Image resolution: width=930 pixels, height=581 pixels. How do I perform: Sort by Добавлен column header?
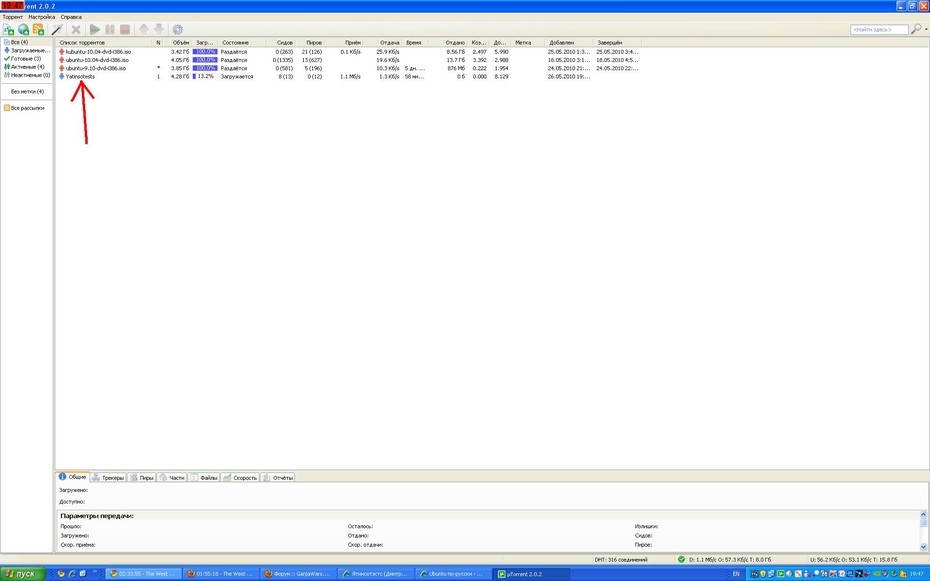(568, 43)
